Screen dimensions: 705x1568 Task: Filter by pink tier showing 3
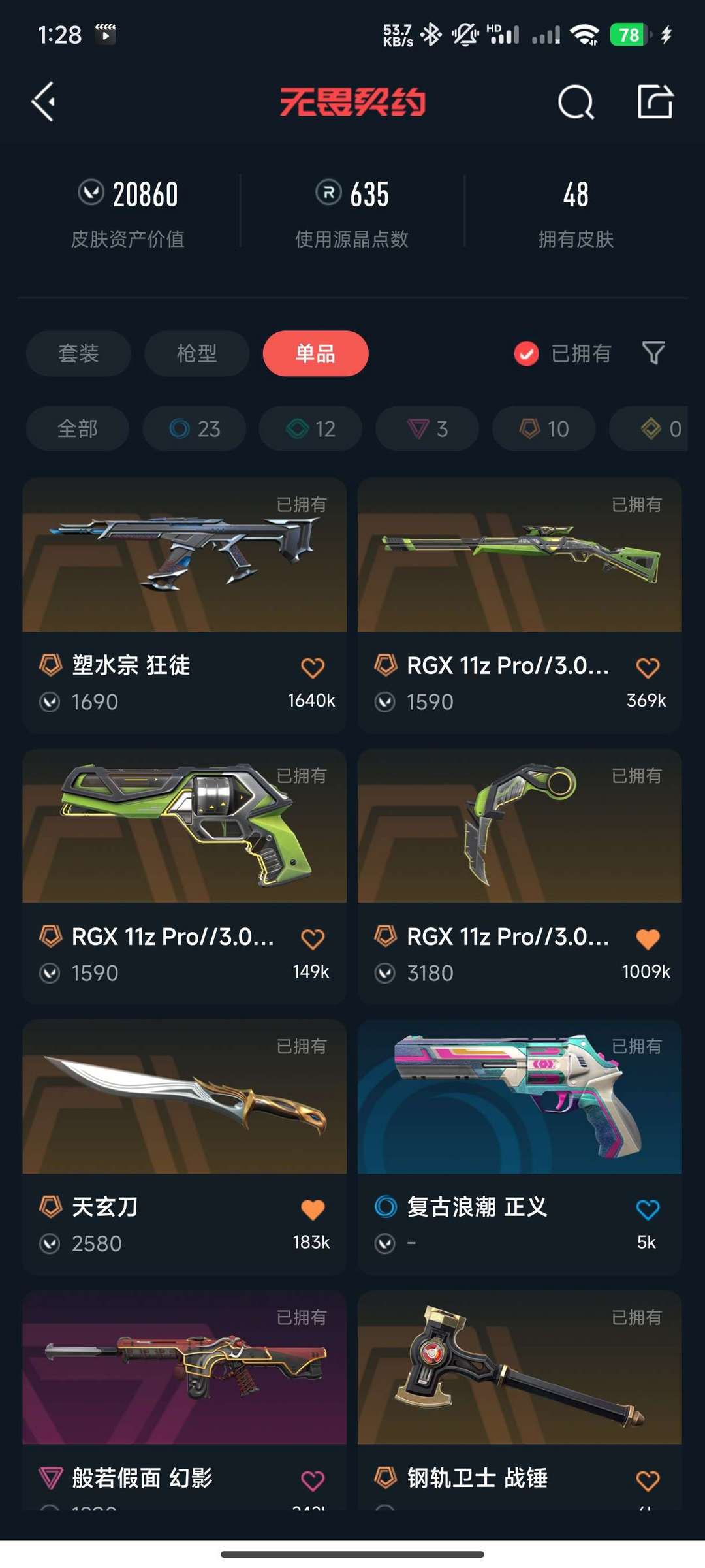tap(427, 428)
